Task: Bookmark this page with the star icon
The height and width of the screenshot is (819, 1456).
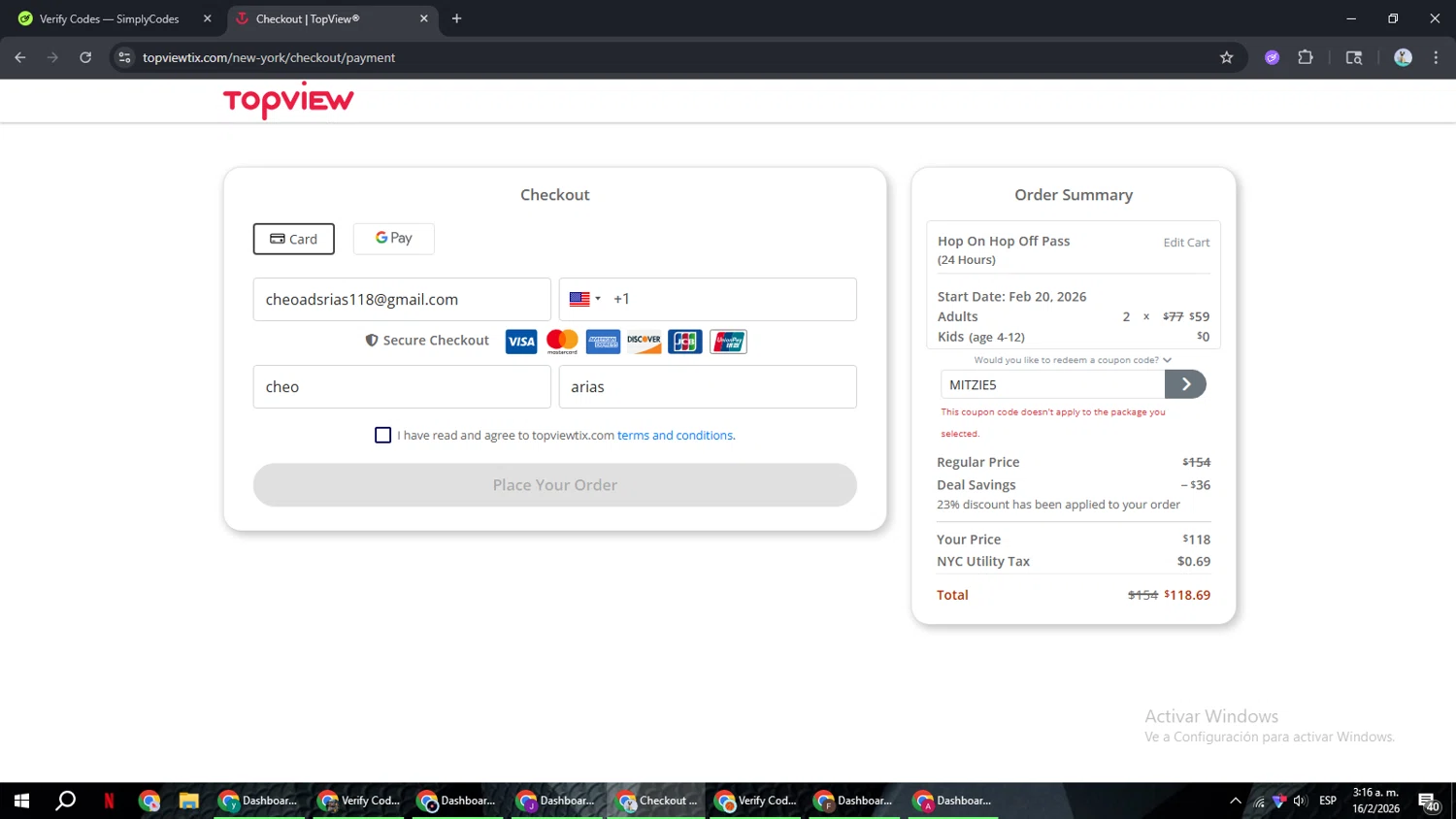Action: click(1227, 57)
